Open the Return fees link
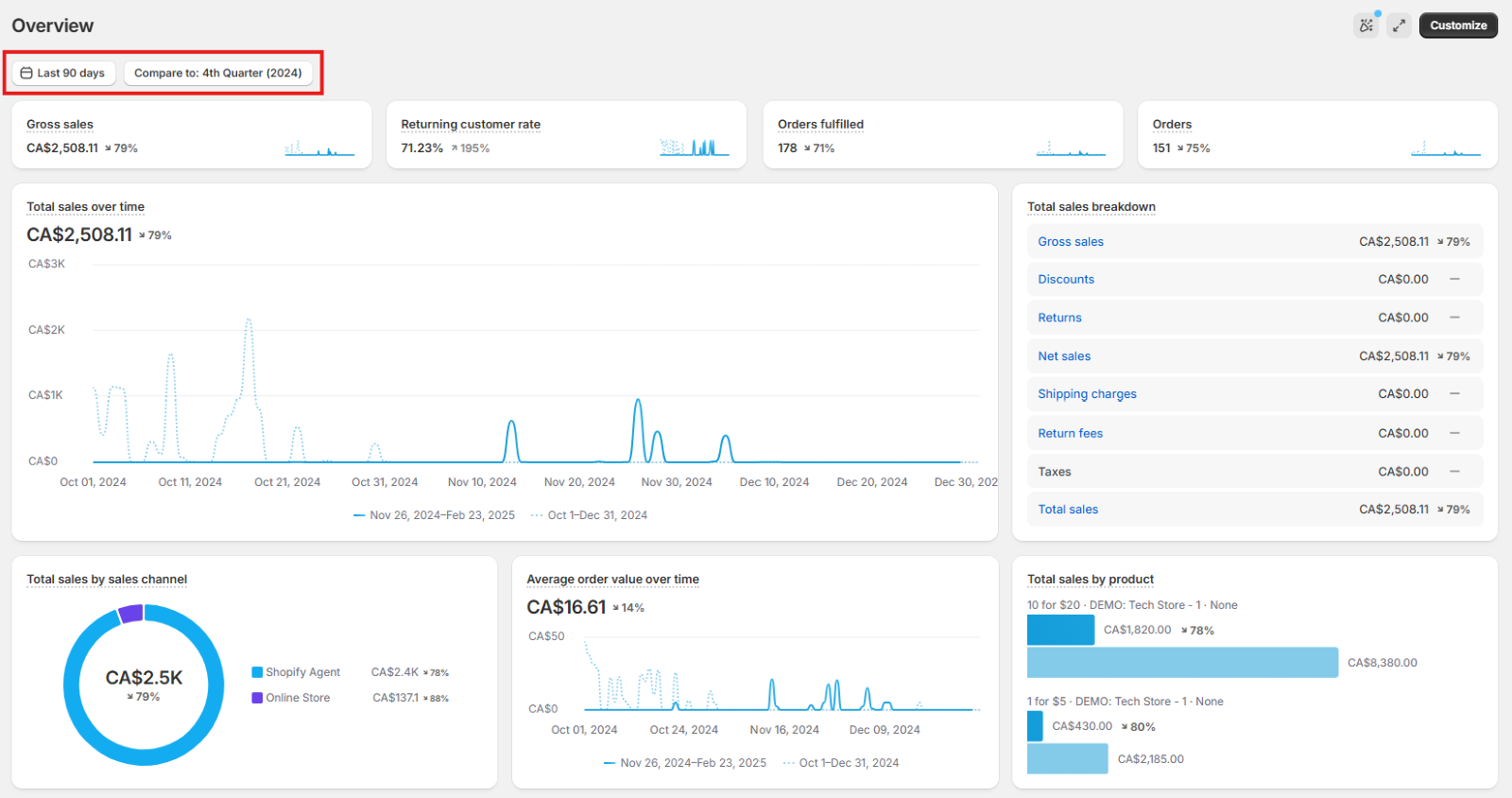This screenshot has height=798, width=1512. click(1070, 434)
